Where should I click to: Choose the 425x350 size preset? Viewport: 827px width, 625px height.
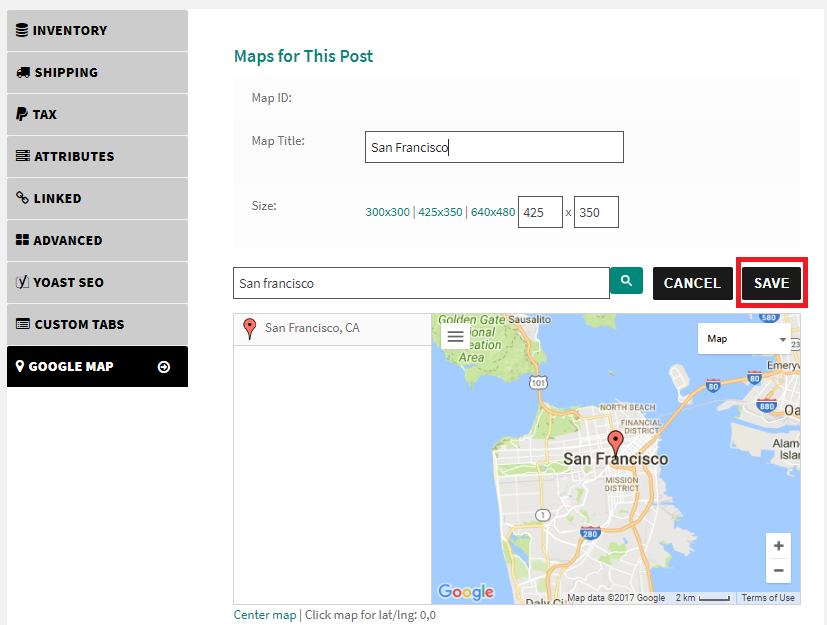pos(440,212)
